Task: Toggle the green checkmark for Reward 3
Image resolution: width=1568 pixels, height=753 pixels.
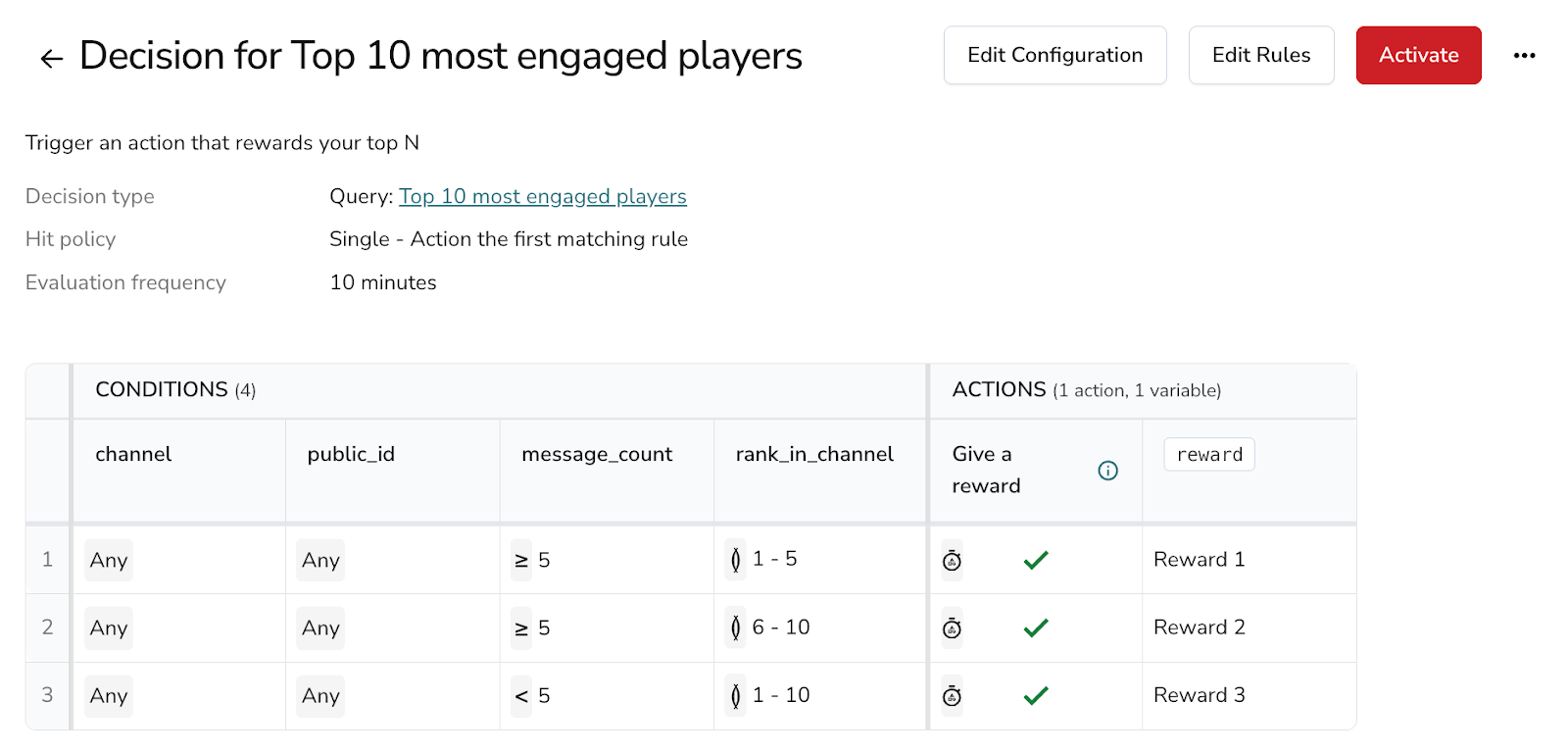Action: tap(1036, 695)
